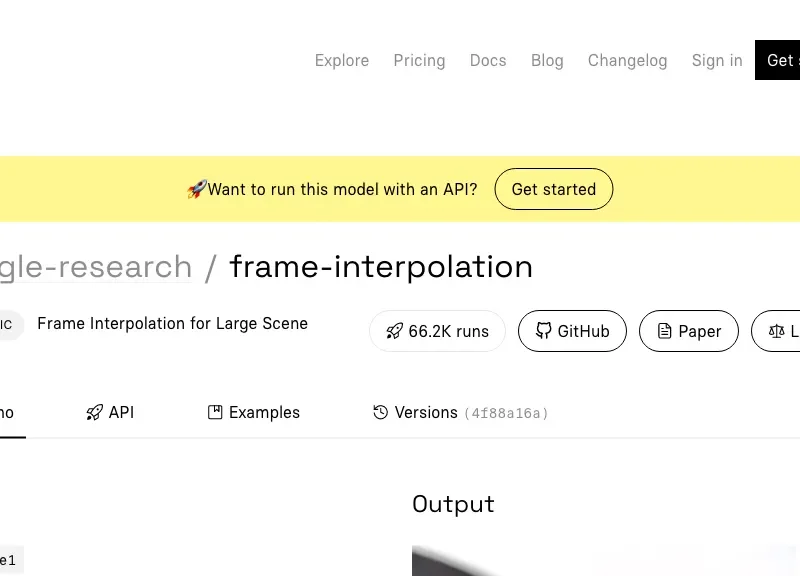Select the Examples tab label
The image size is (800, 576).
pos(264,412)
